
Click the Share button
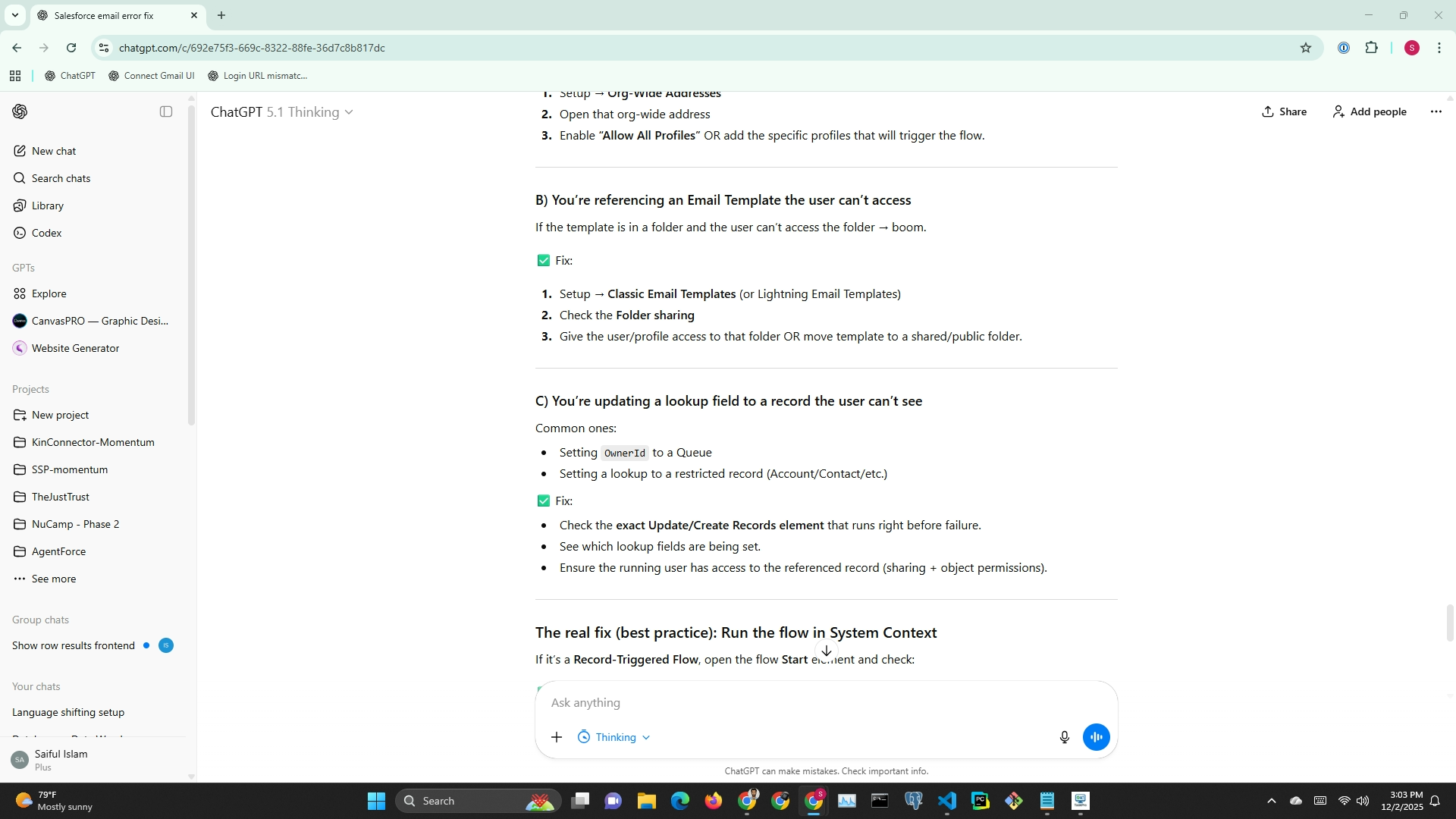[x=1284, y=111]
